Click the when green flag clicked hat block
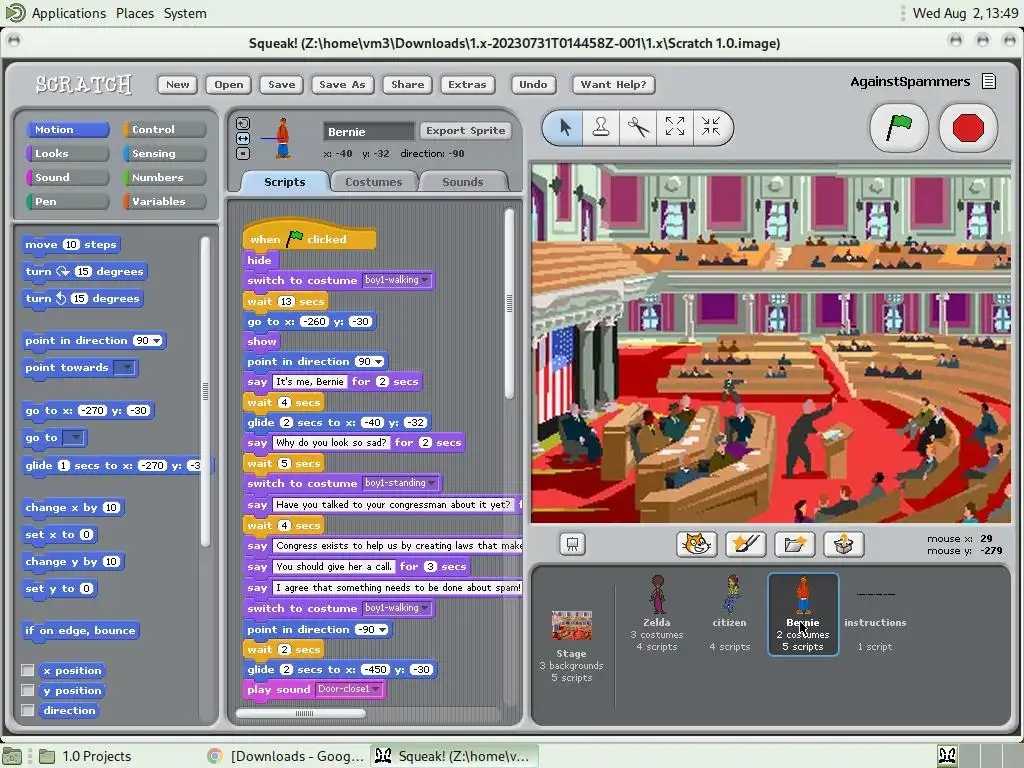Screen dimensions: 1024x768 (x=310, y=236)
